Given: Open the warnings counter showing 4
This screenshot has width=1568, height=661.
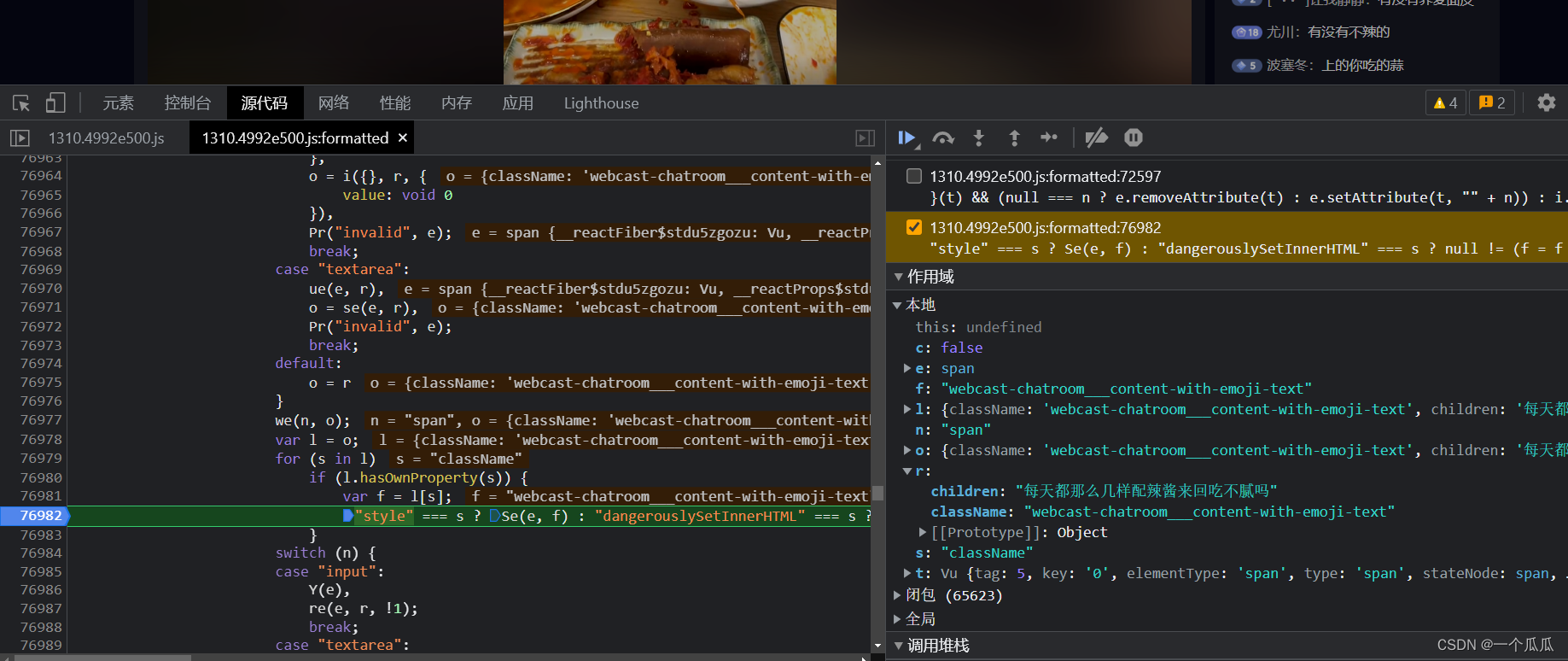Looking at the screenshot, I should 1446,102.
